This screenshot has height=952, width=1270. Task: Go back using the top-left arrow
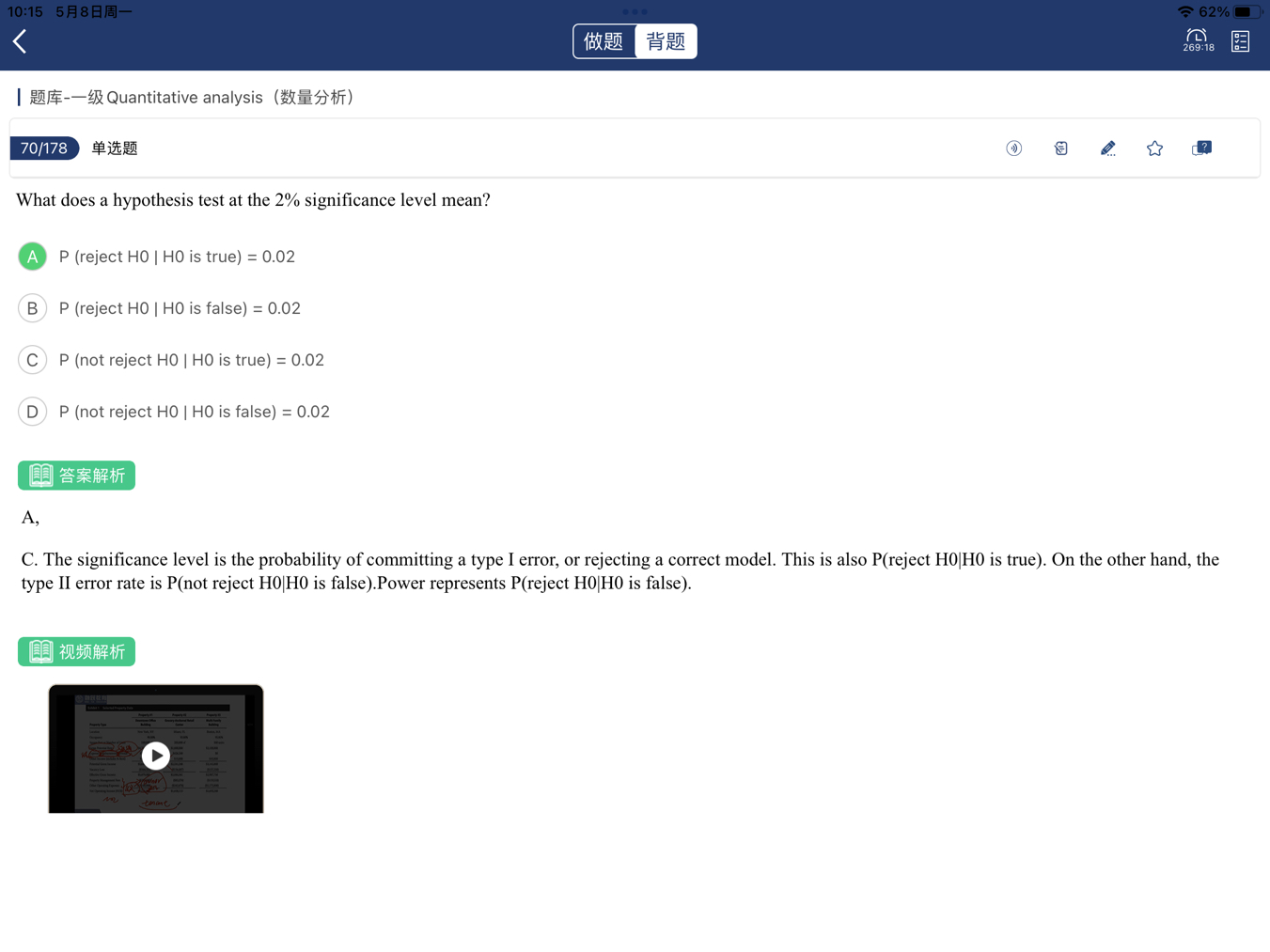[20, 41]
